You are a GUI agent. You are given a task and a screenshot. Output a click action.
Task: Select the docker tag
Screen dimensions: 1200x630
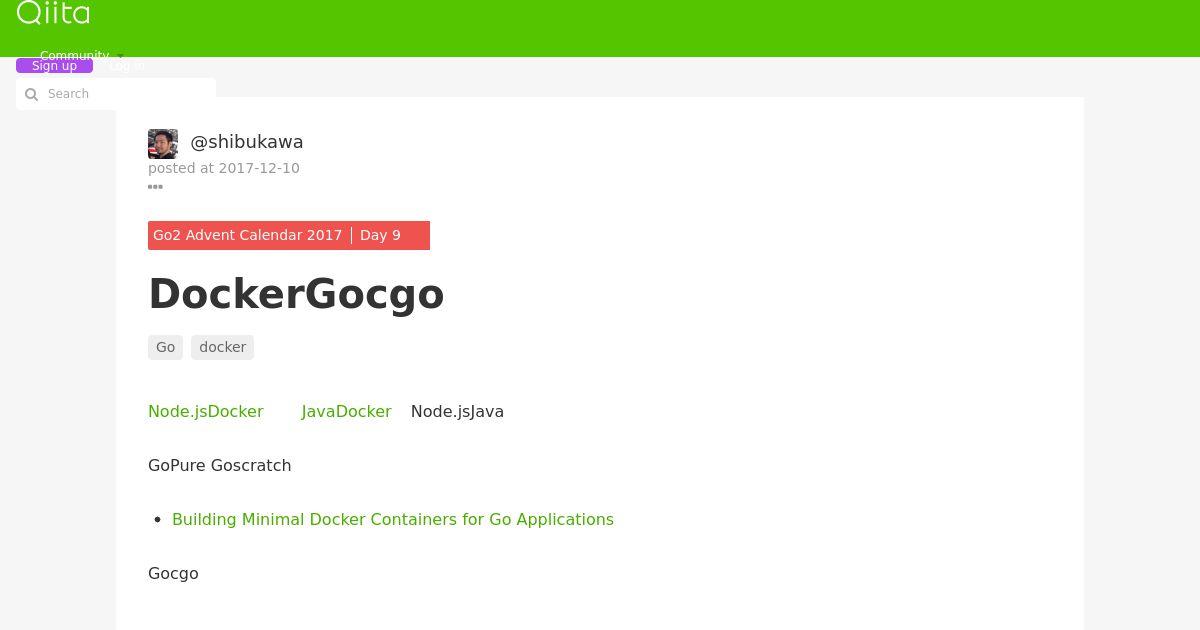[x=222, y=347]
